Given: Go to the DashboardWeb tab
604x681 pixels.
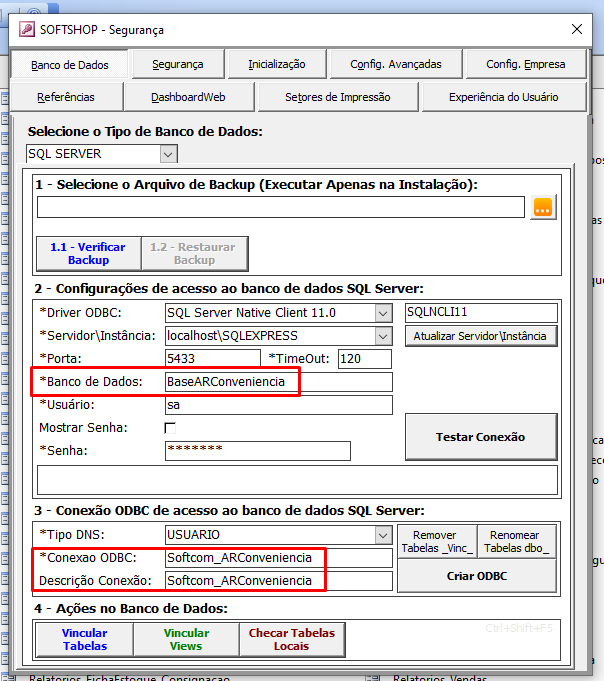Looking at the screenshot, I should tap(188, 97).
